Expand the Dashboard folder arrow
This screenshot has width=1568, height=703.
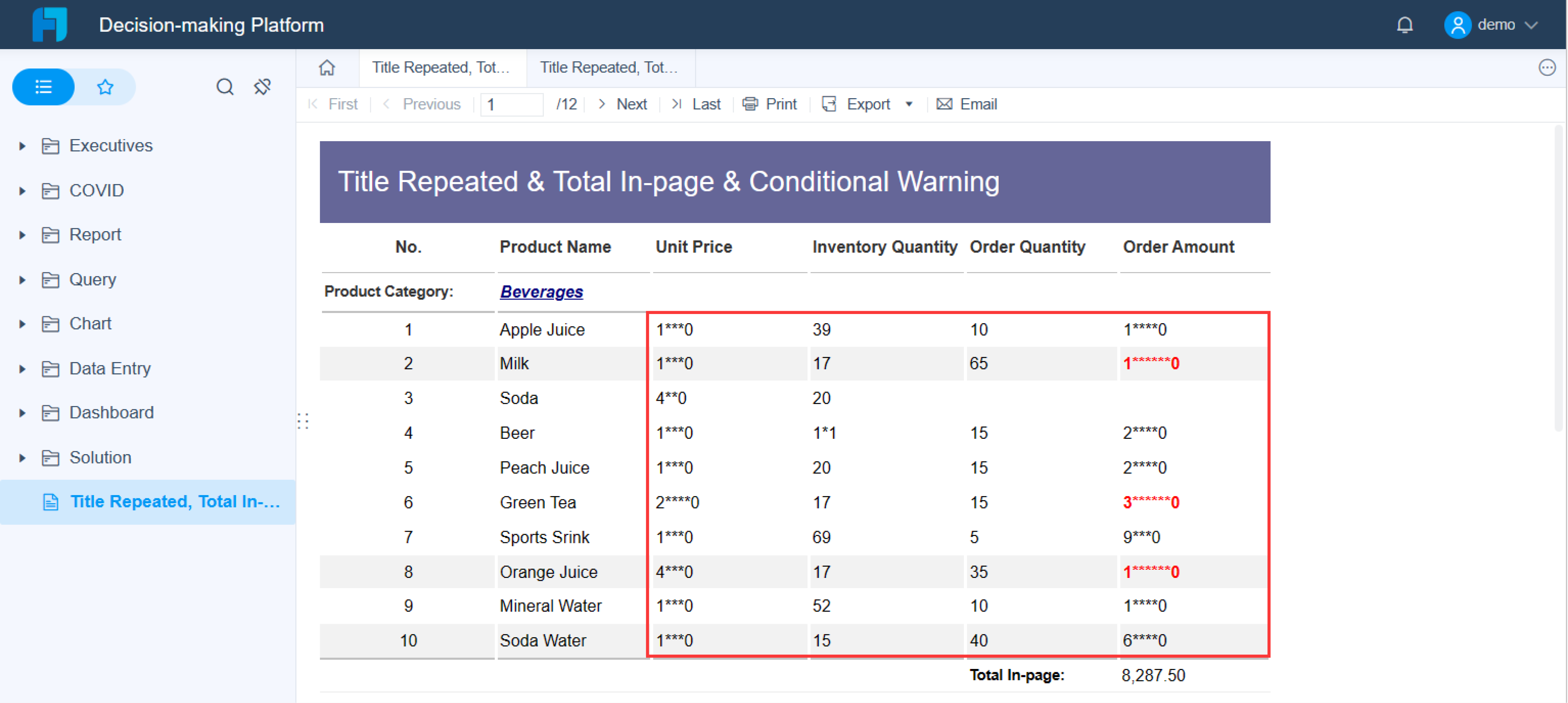pyautogui.click(x=23, y=413)
